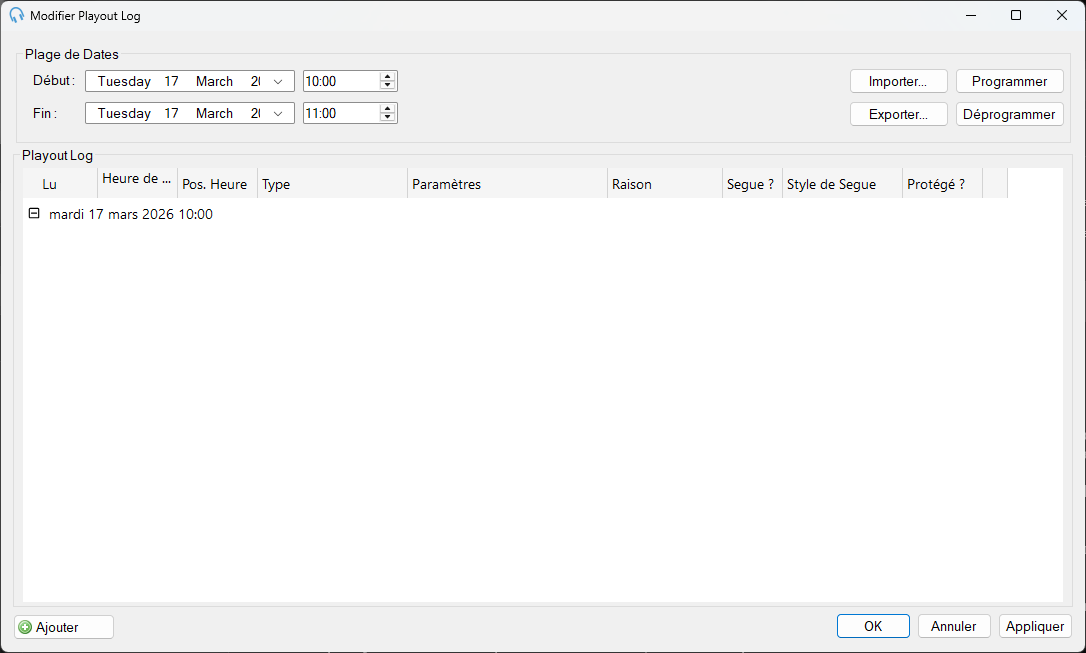1086x653 pixels.
Task: Minimize the Modifier Playout Log window
Action: [x=971, y=15]
